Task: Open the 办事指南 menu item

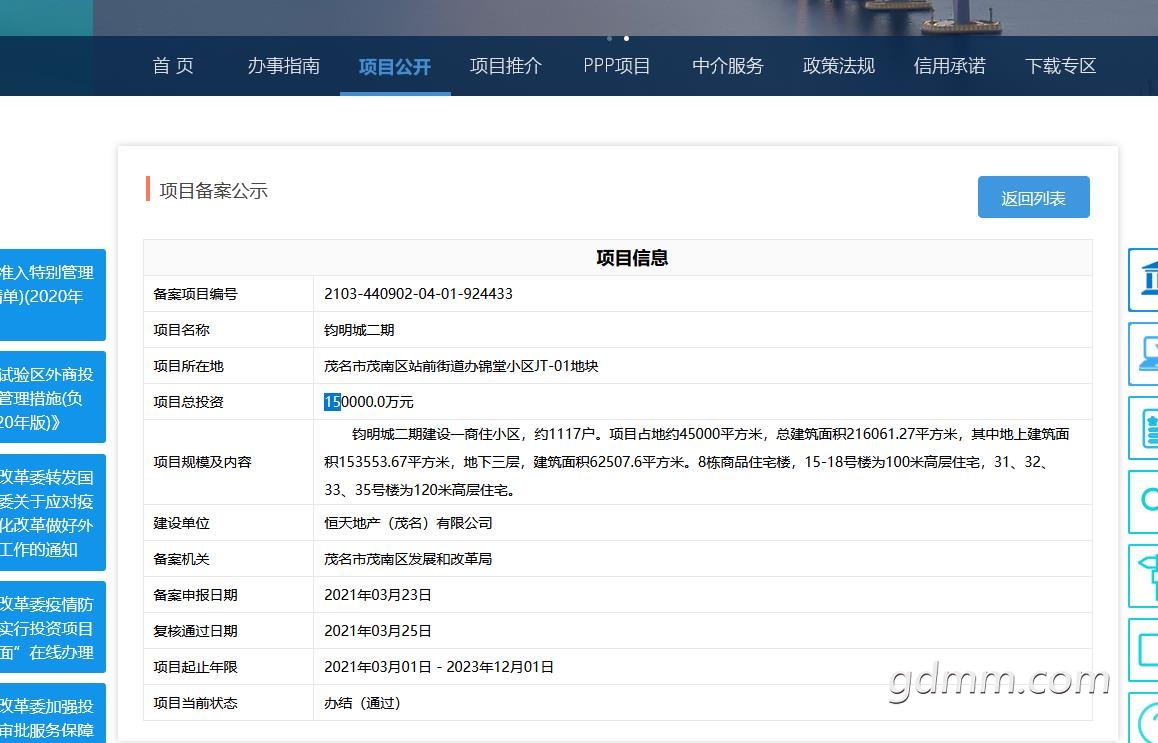Action: pyautogui.click(x=284, y=66)
